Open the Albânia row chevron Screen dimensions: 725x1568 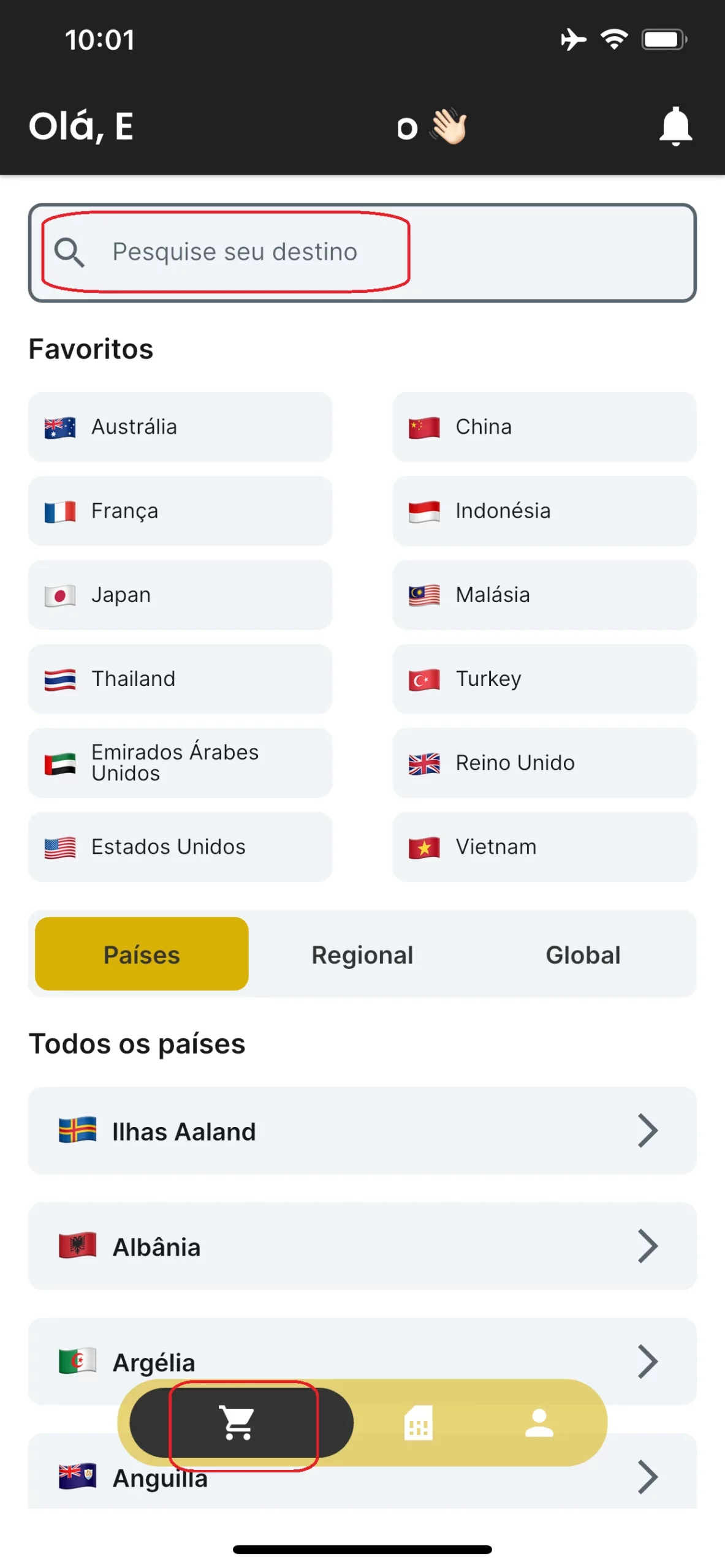[x=647, y=1245]
